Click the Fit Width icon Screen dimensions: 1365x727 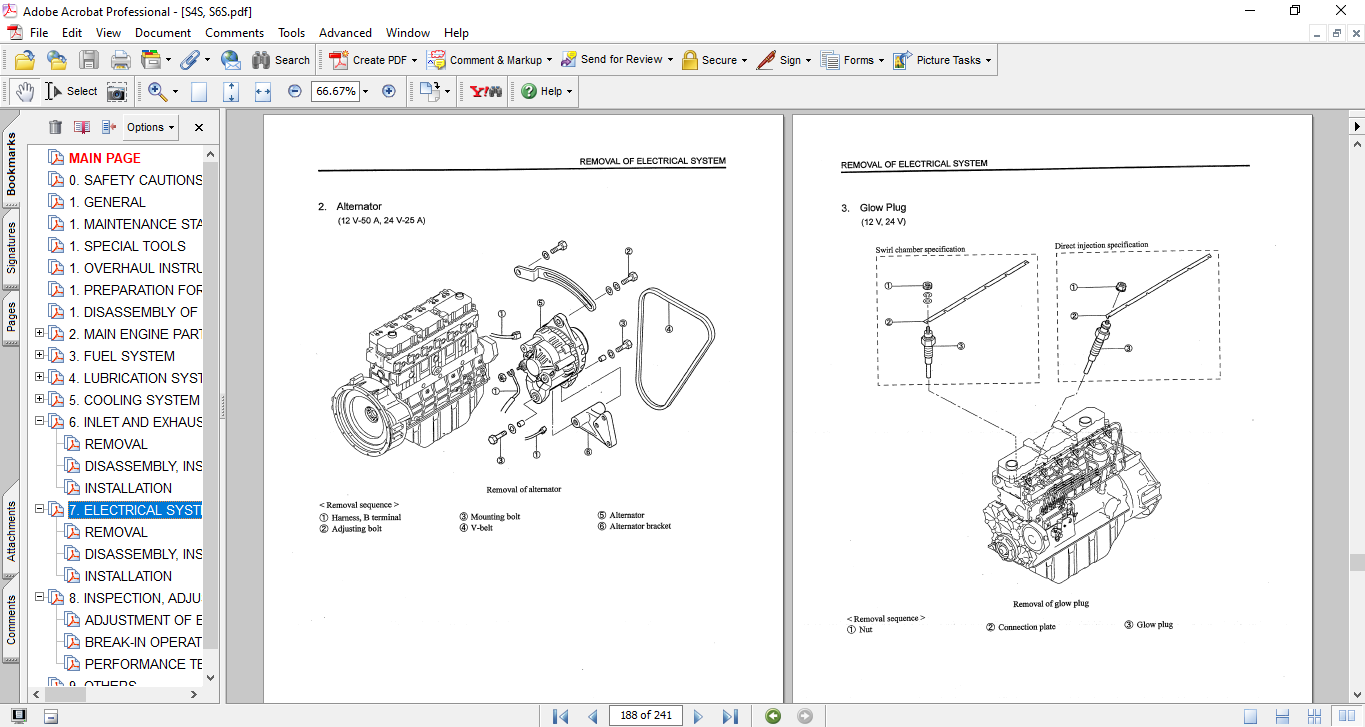coord(263,91)
